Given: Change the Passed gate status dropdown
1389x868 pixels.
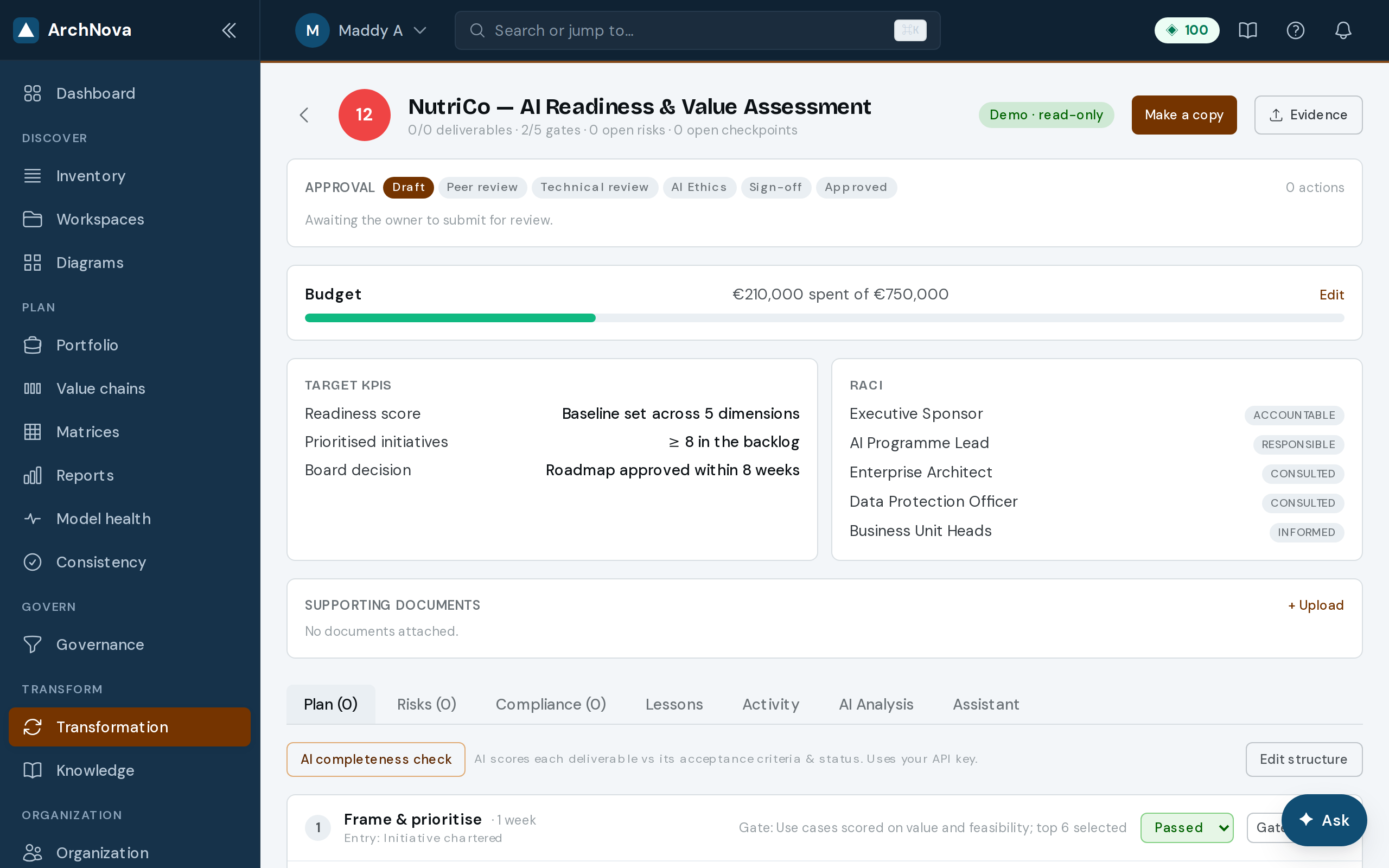Looking at the screenshot, I should (x=1187, y=828).
